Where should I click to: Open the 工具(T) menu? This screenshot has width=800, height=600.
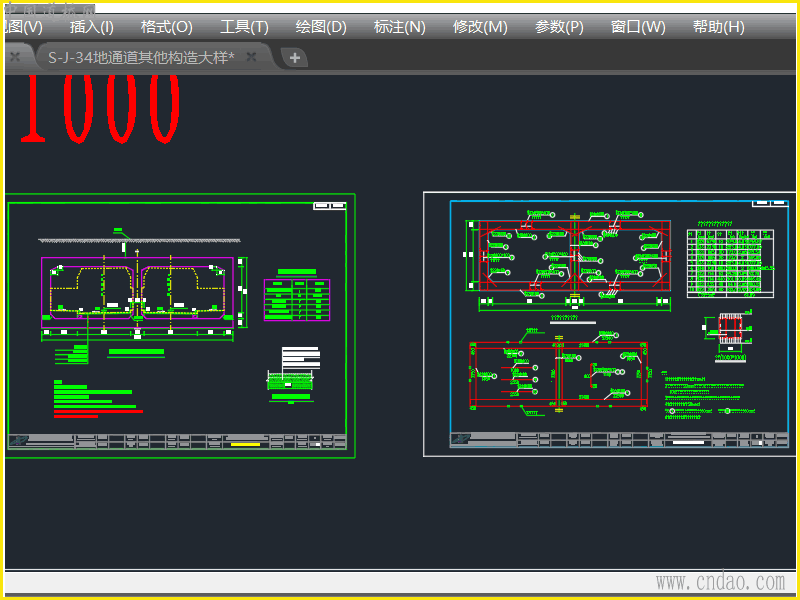[x=244, y=27]
